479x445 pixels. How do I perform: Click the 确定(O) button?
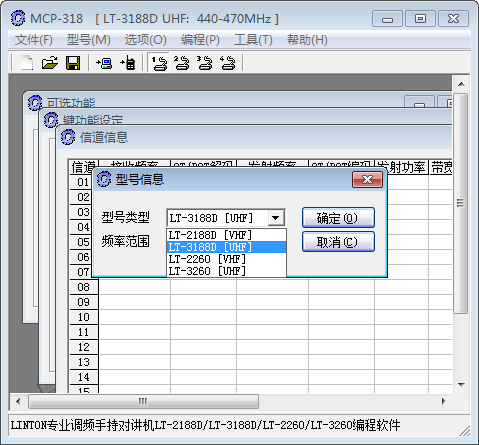click(x=338, y=218)
